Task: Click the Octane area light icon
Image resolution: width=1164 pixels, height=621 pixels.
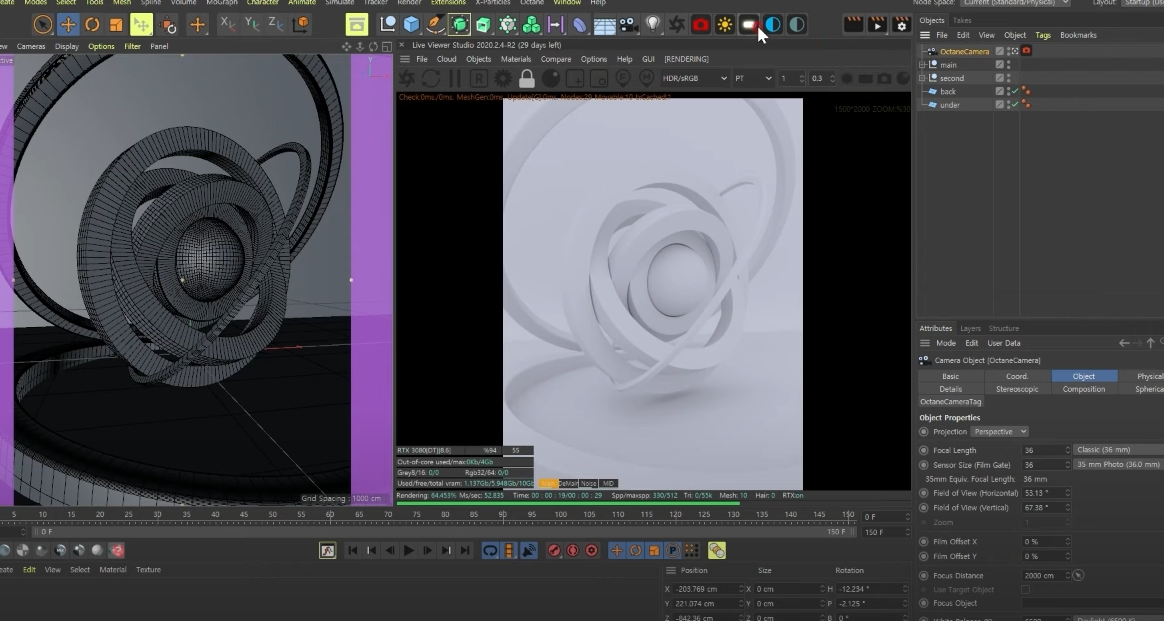Action: (x=748, y=24)
